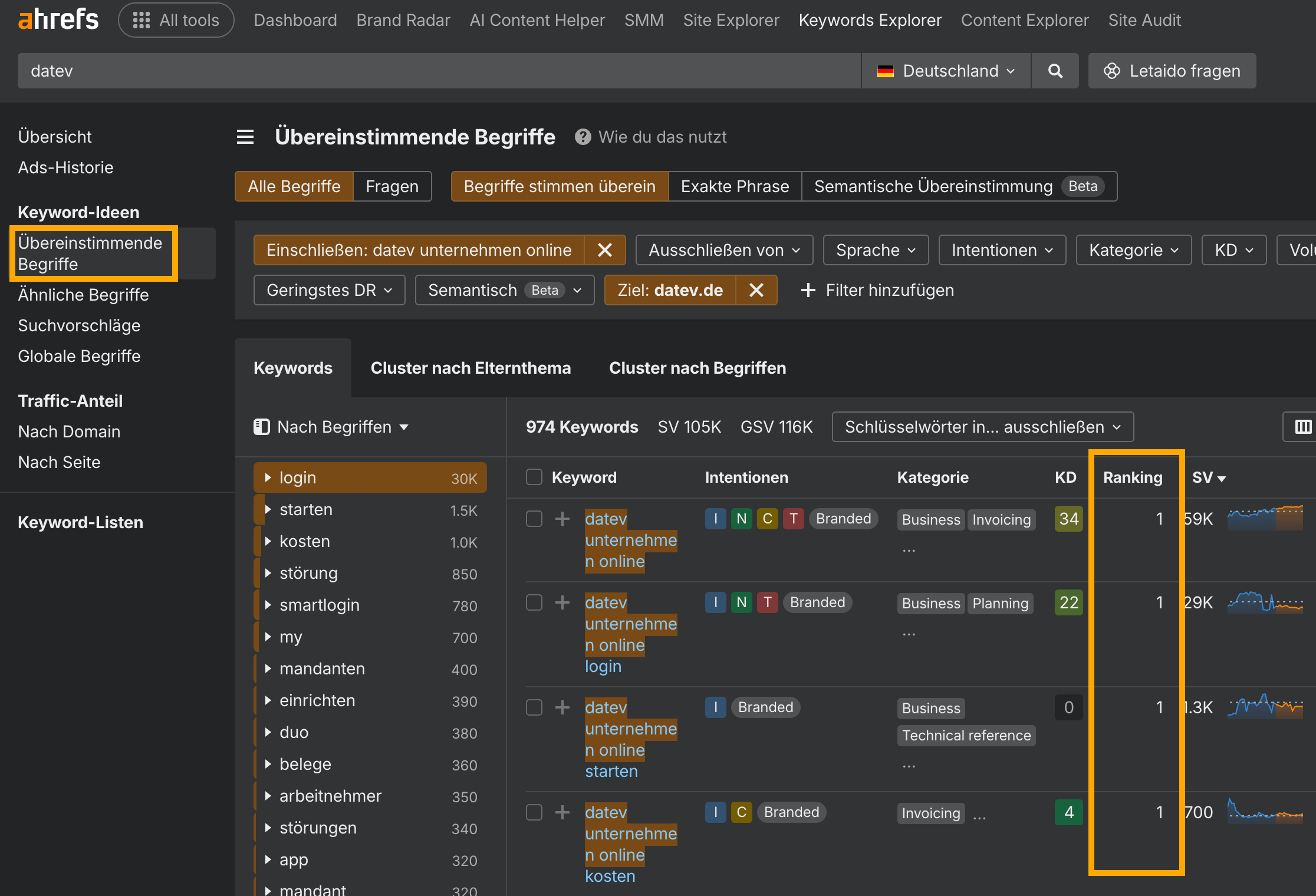The width and height of the screenshot is (1316, 896).
Task: Select the Fragen toggle
Action: click(x=392, y=186)
